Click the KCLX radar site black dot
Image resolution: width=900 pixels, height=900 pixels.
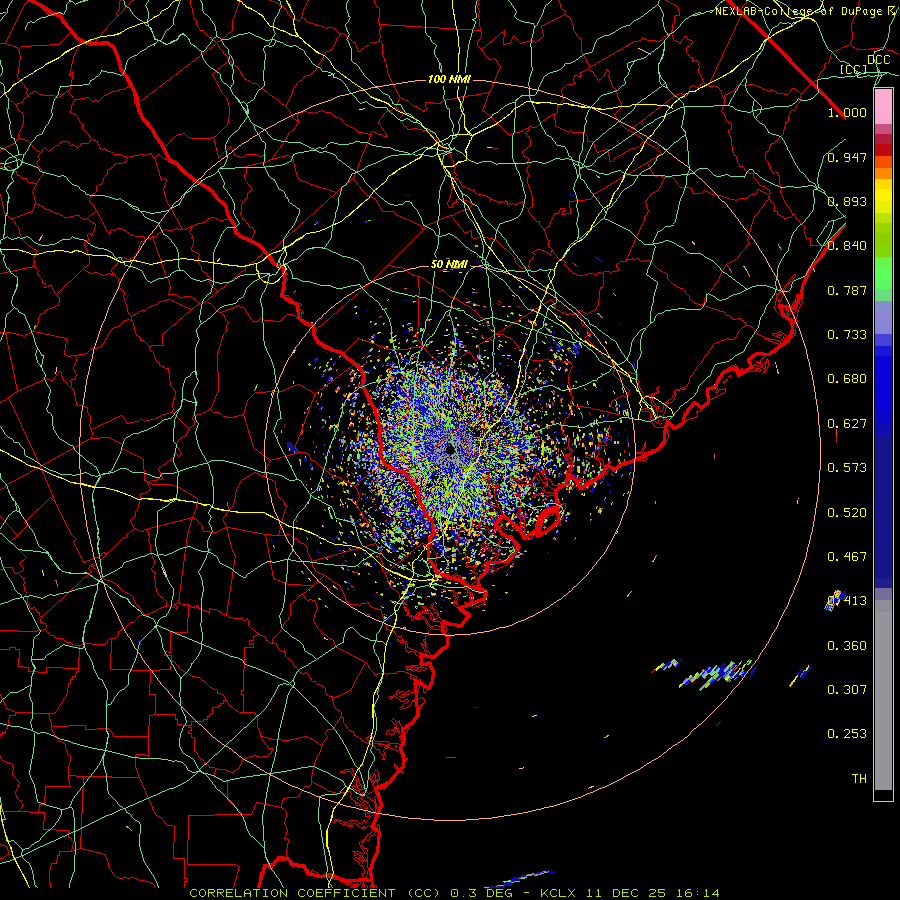[x=450, y=449]
